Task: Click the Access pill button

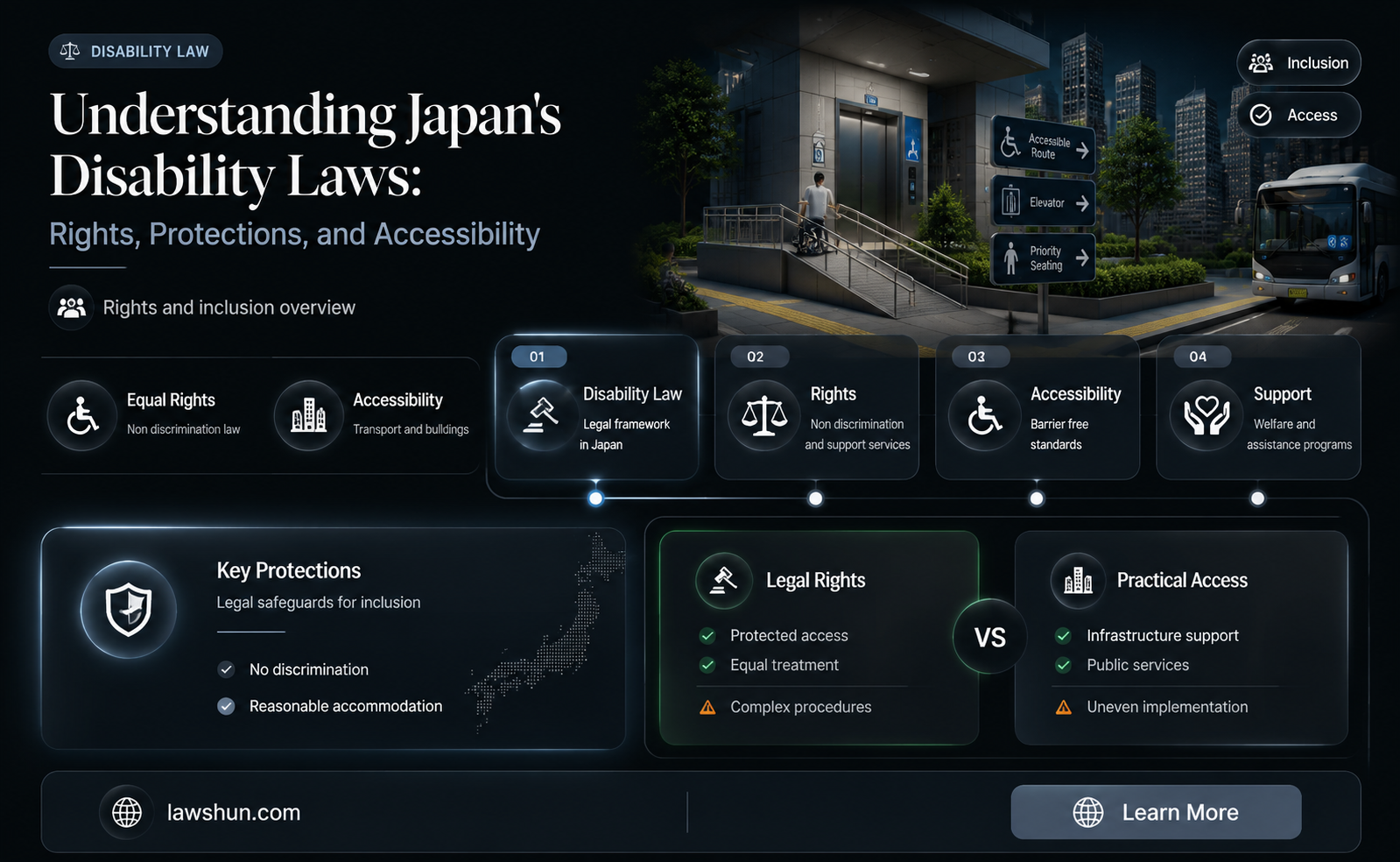Action: pyautogui.click(x=1298, y=115)
